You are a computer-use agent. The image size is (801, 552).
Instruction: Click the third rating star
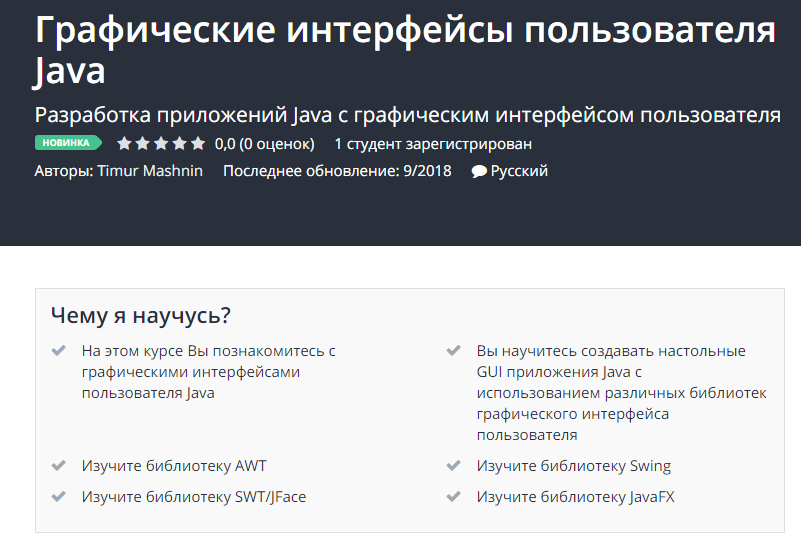click(161, 143)
